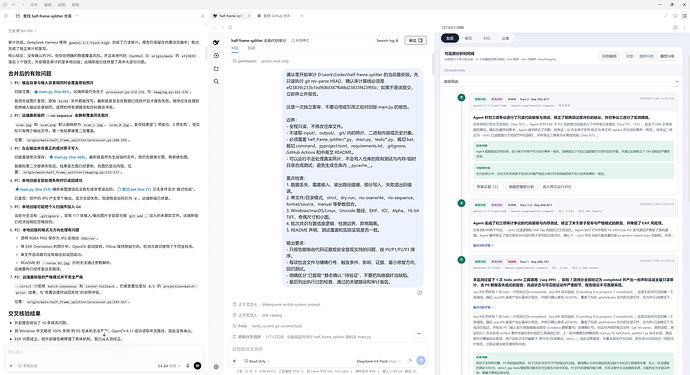Click the copy icon below the user message
This screenshot has height=375, width=690.
(419, 293)
